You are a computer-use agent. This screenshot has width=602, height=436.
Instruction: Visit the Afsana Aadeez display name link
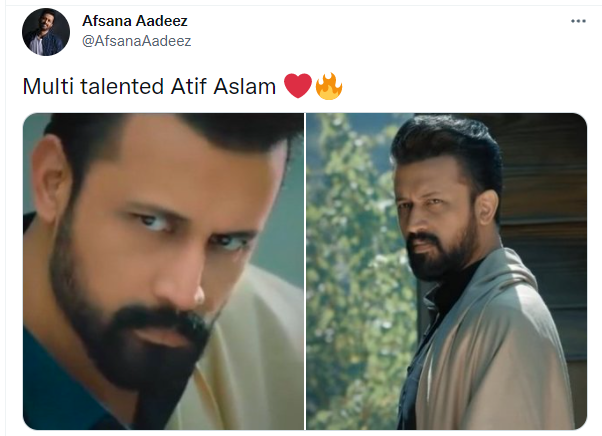pos(135,21)
